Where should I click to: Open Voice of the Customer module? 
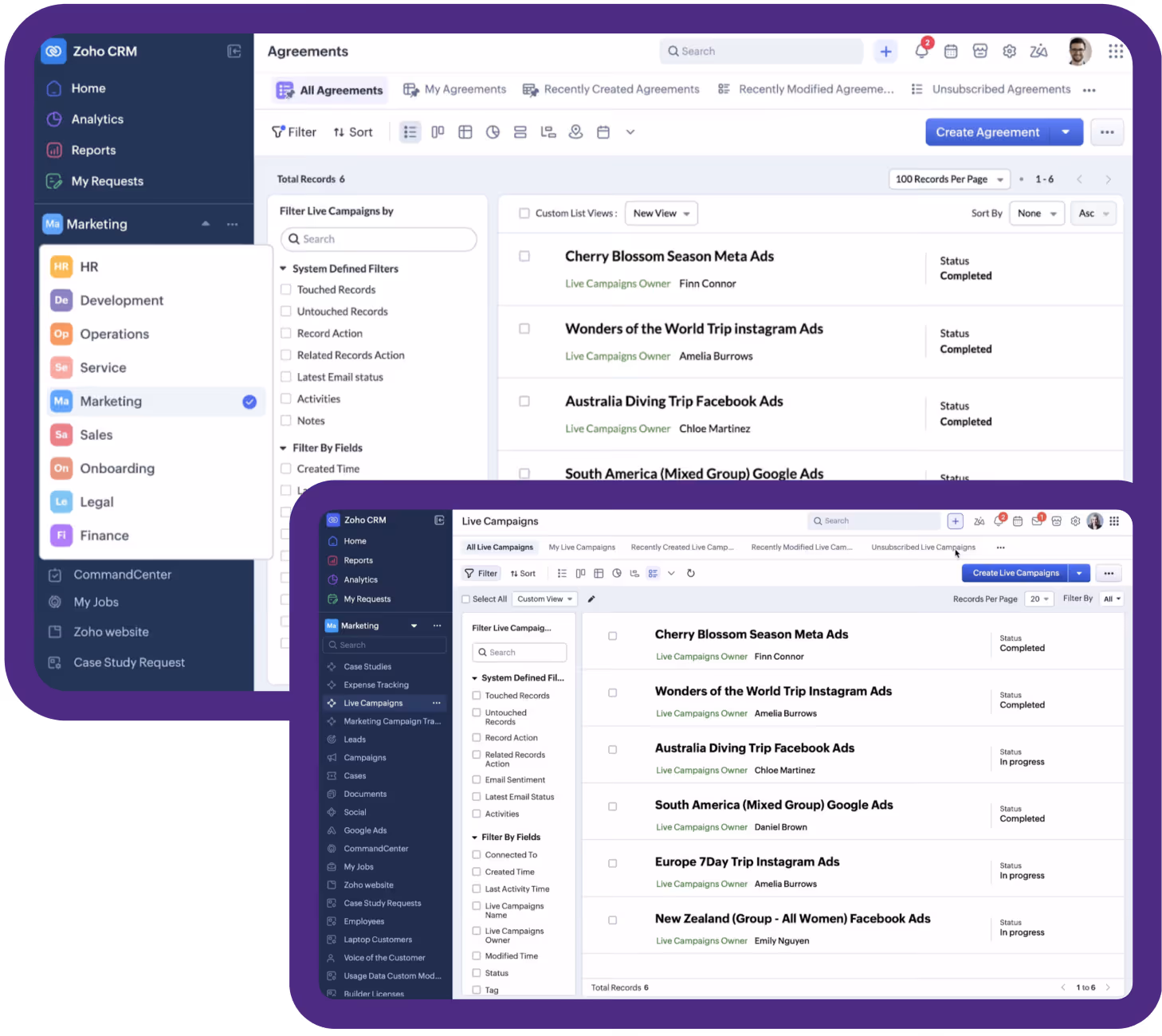(384, 958)
